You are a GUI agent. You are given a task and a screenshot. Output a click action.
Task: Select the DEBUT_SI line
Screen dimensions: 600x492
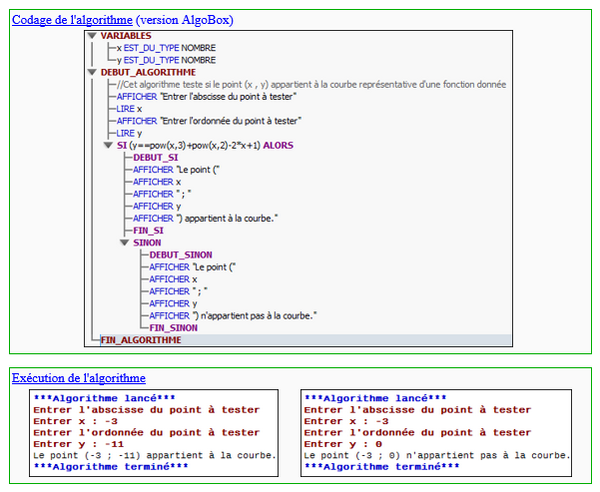tap(156, 158)
